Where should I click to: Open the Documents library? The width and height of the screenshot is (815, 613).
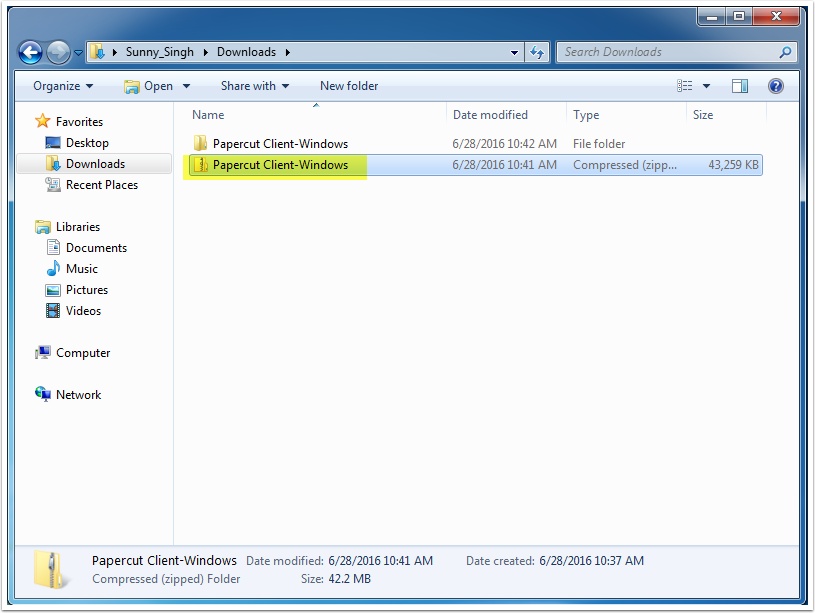96,248
